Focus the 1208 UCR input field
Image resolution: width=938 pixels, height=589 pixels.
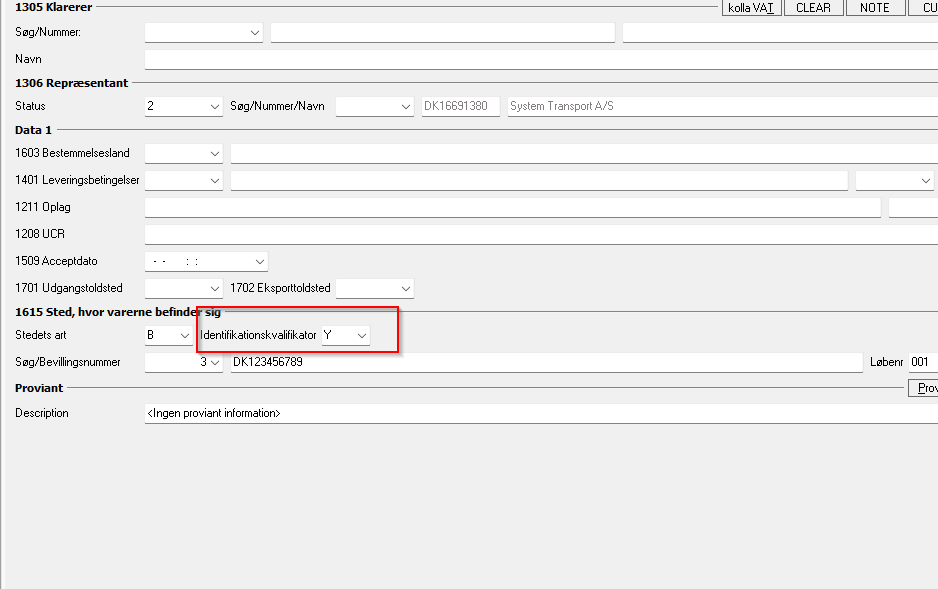click(540, 235)
